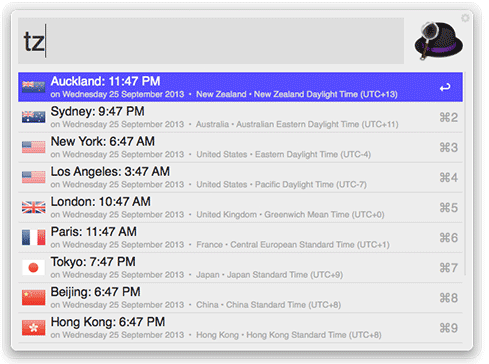The width and height of the screenshot is (489, 364).
Task: Click 'New Zealand Daylight Time (UTC+13)' subtitle
Action: 326,94
